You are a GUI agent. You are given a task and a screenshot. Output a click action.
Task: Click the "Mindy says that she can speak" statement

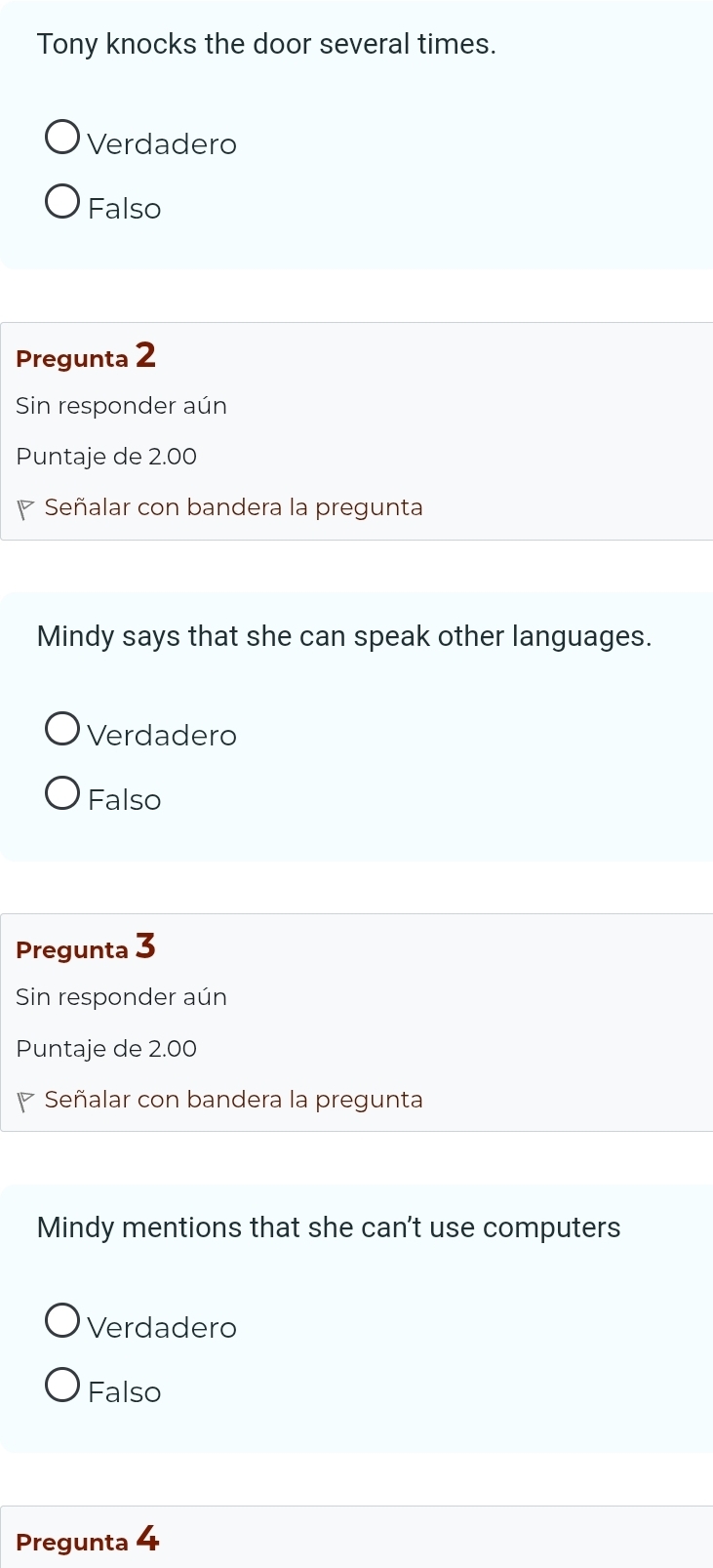[x=344, y=636]
